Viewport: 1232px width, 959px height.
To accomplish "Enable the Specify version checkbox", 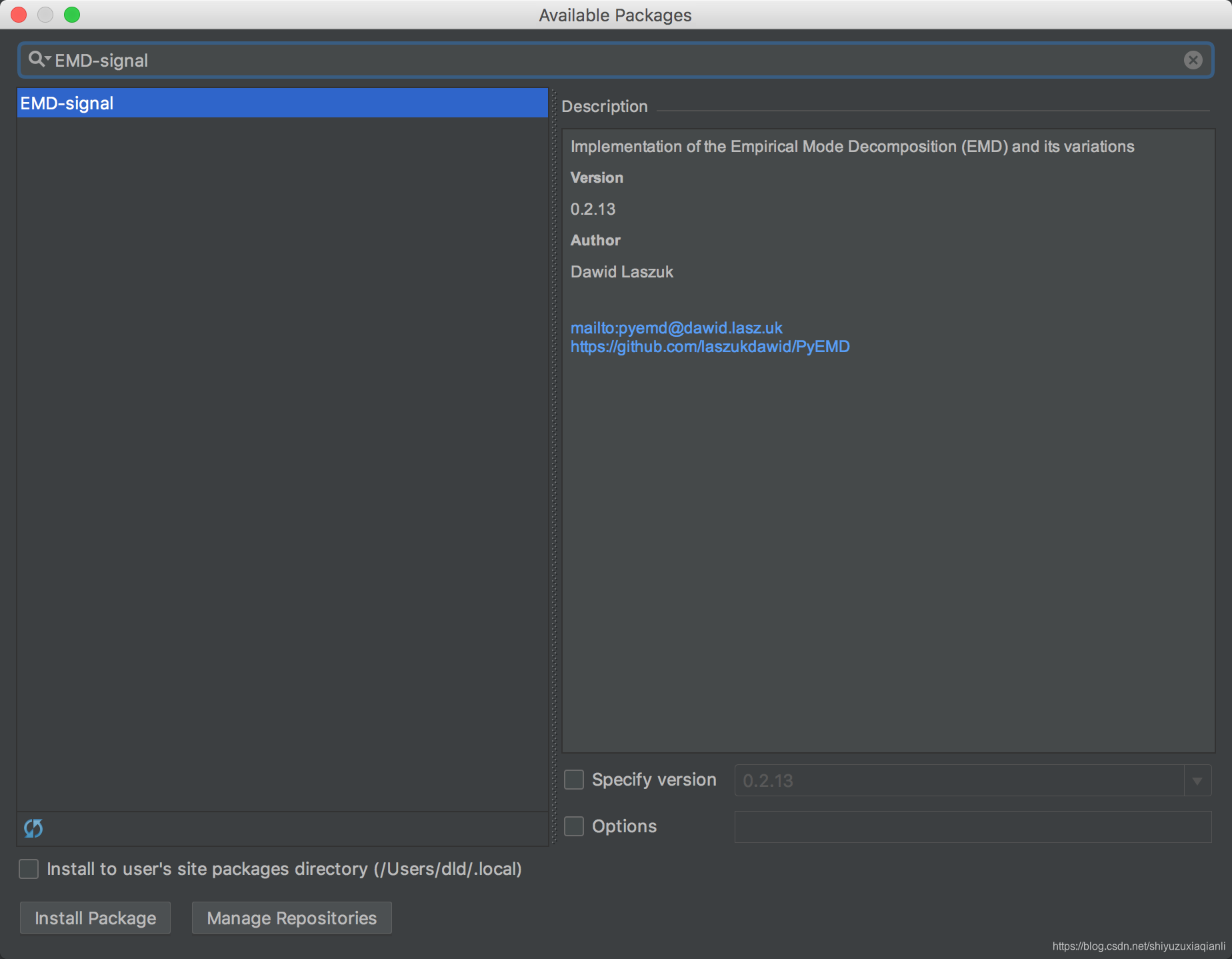I will tap(574, 780).
